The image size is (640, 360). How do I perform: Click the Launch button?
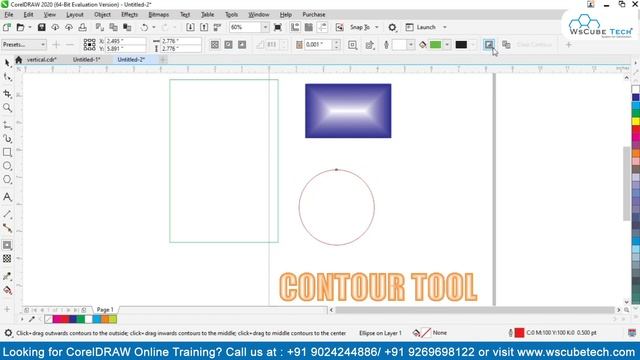421,27
